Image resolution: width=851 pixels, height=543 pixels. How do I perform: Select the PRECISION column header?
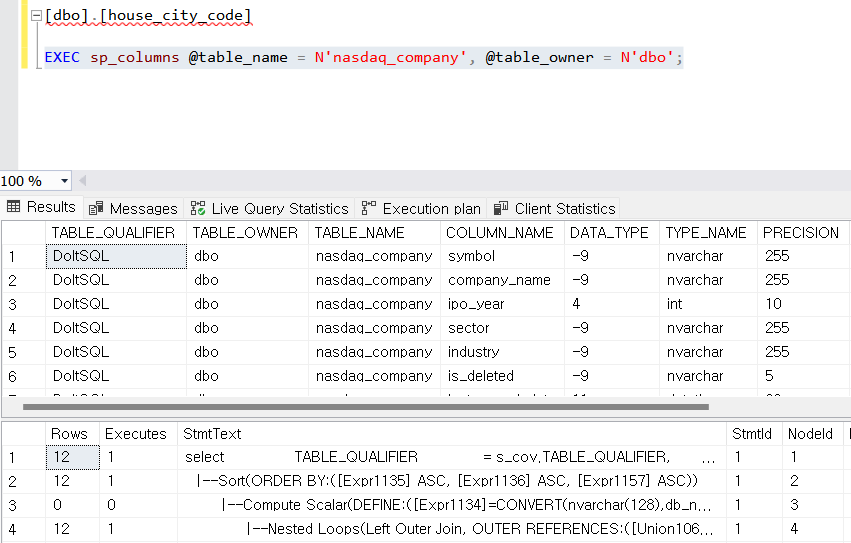(x=803, y=233)
